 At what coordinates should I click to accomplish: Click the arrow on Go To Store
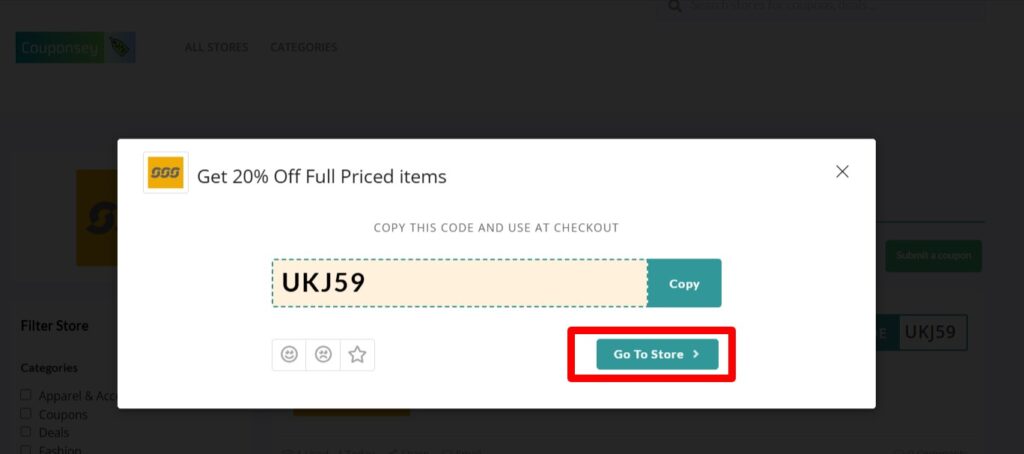(696, 354)
